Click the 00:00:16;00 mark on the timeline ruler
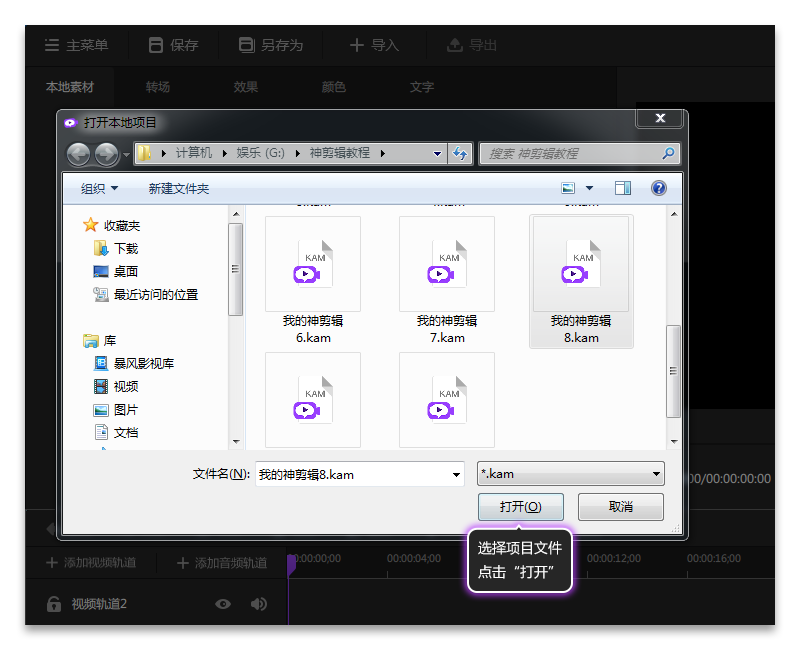800x650 pixels. 713,558
